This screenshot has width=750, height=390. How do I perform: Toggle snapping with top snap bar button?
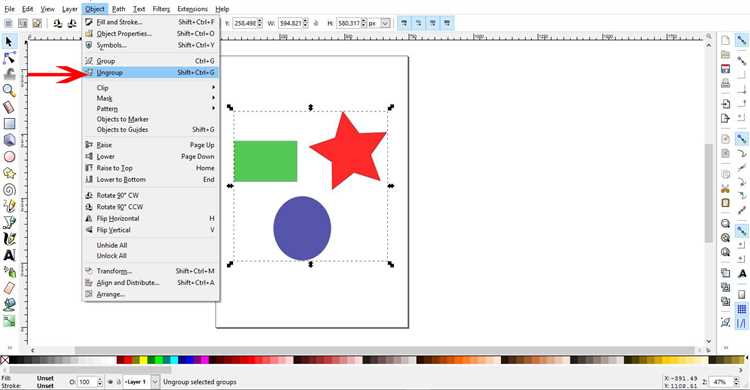741,41
